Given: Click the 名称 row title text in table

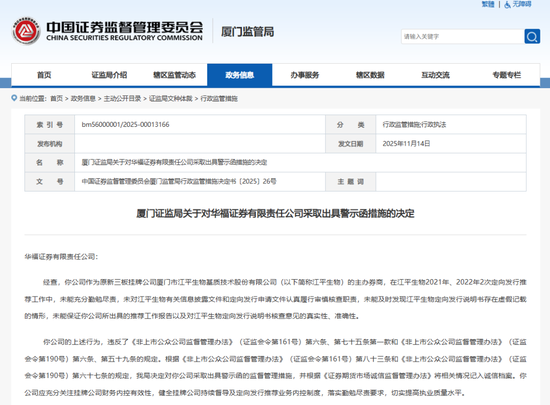Looking at the screenshot, I should click(x=174, y=162).
